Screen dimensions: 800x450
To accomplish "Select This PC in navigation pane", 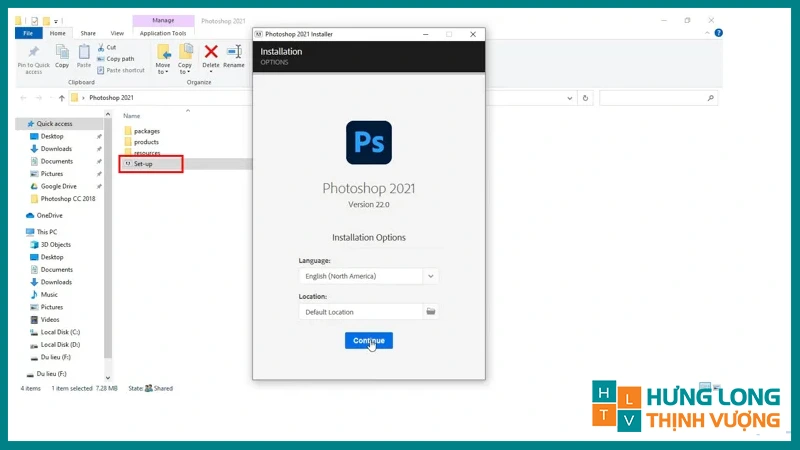I will (x=46, y=232).
